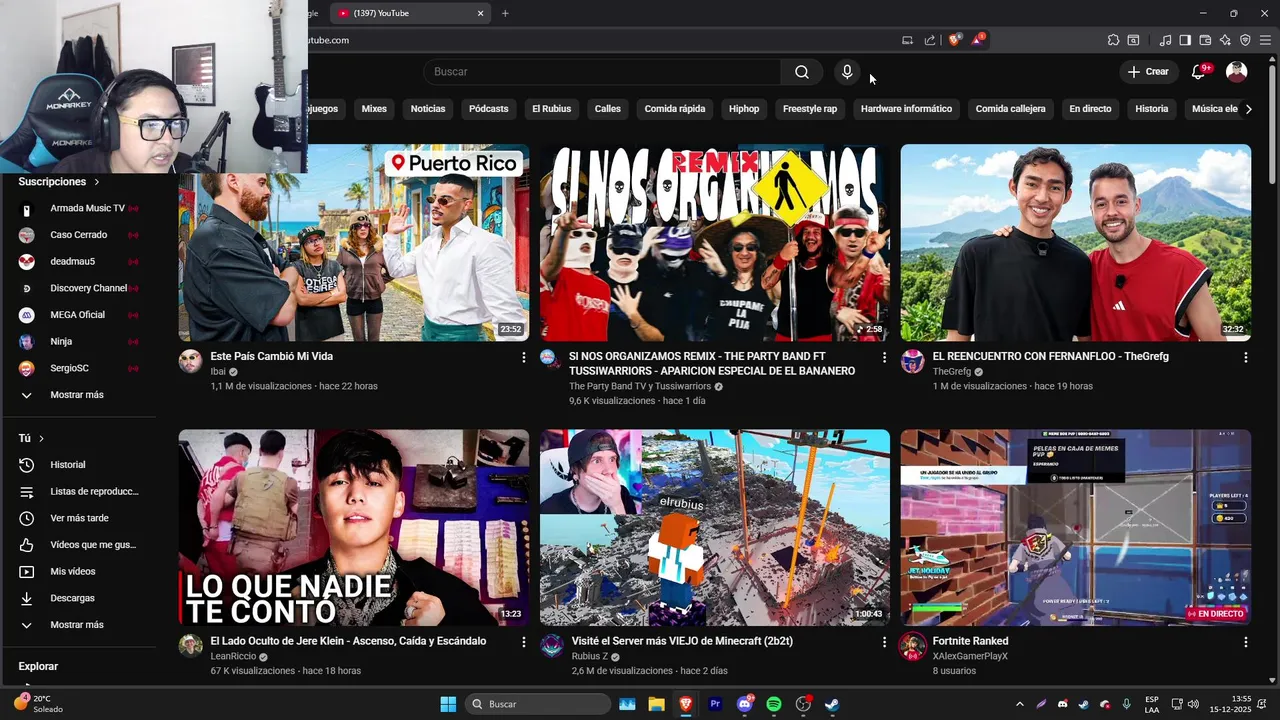The height and width of the screenshot is (720, 1280).
Task: Select the Freestyle rap category chip
Action: click(x=810, y=109)
